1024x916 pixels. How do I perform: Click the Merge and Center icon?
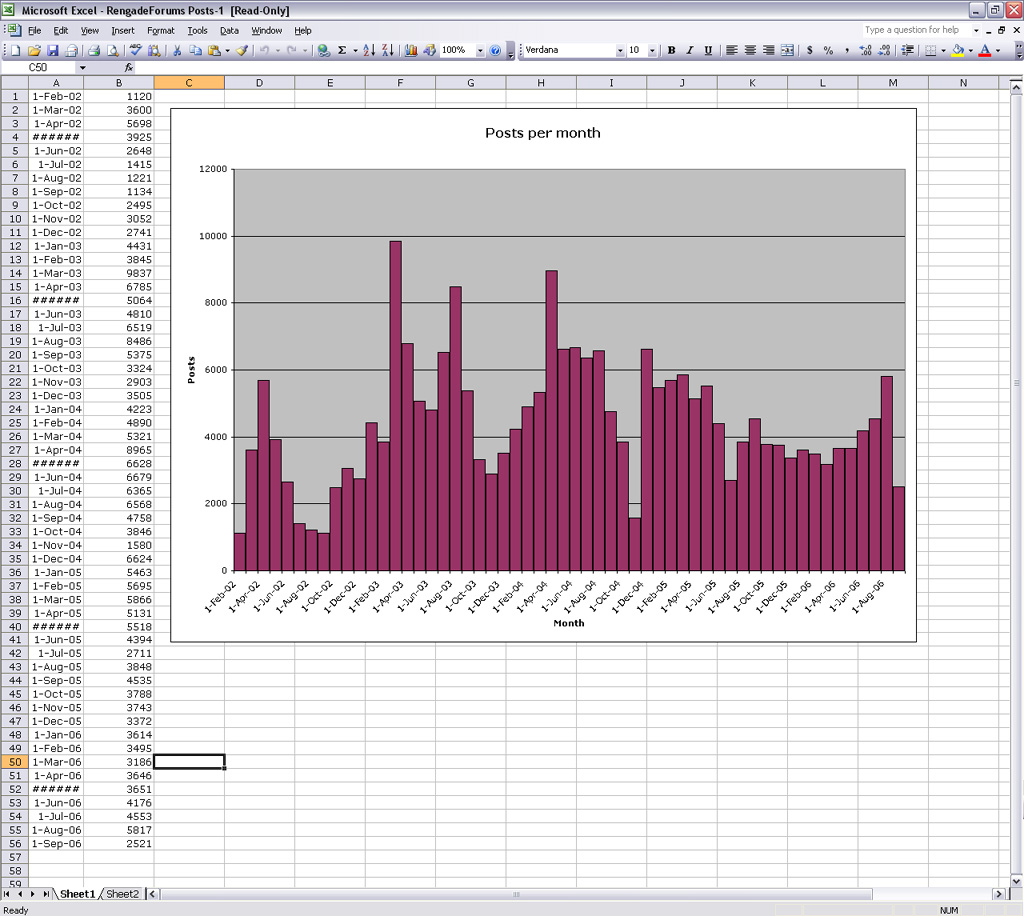point(787,50)
